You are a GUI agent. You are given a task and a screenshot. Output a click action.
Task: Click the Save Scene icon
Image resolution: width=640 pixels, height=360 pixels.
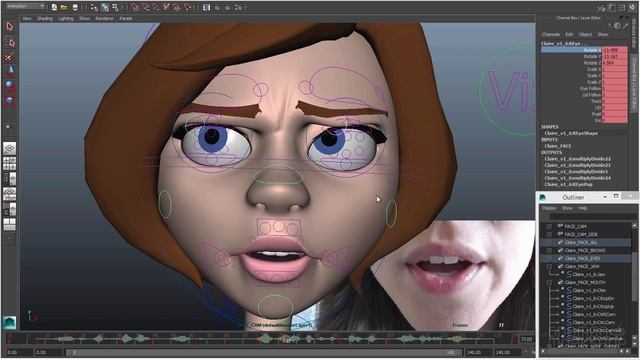(x=75, y=7)
